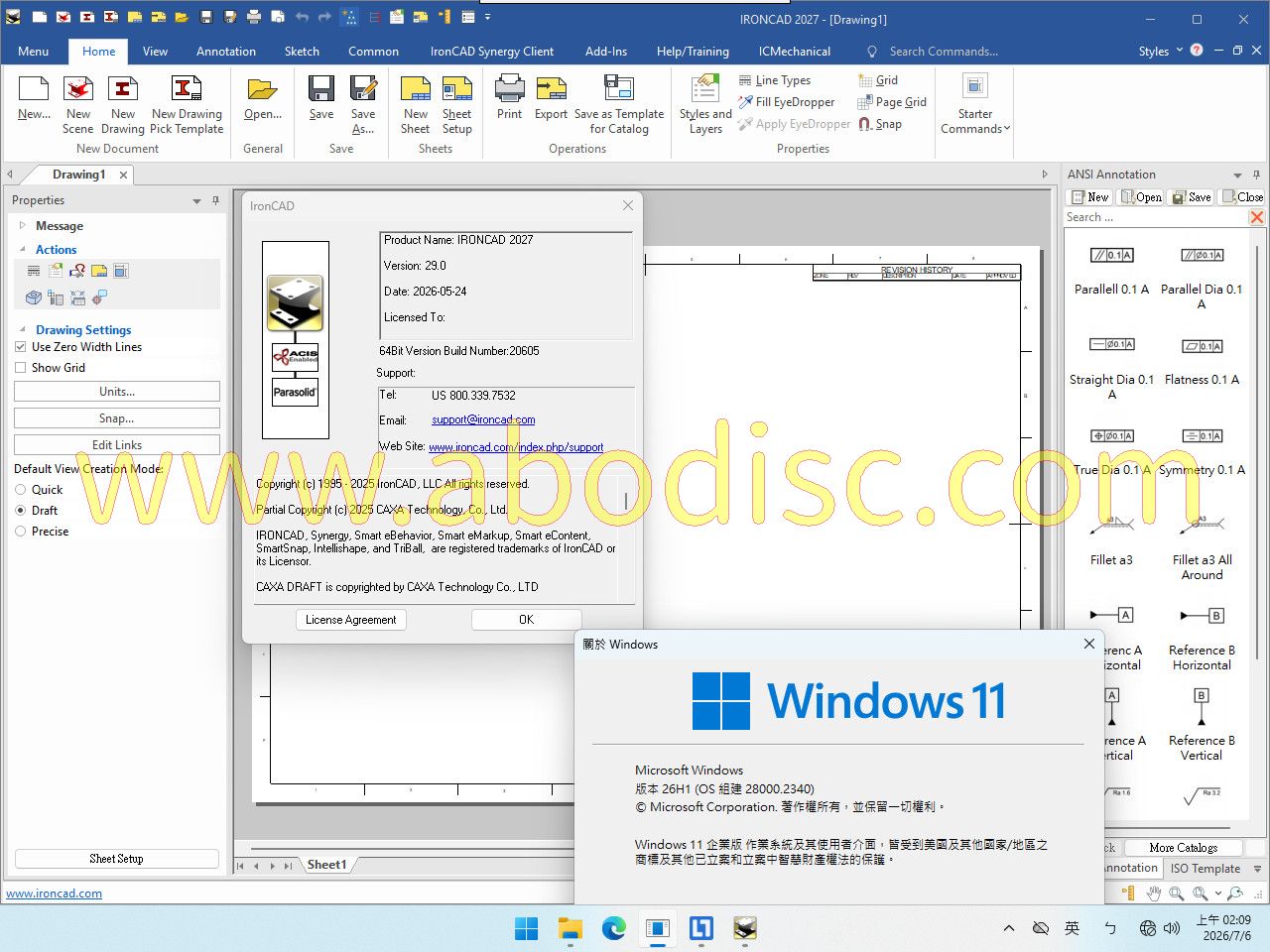Open Styles and Layers

(x=705, y=104)
